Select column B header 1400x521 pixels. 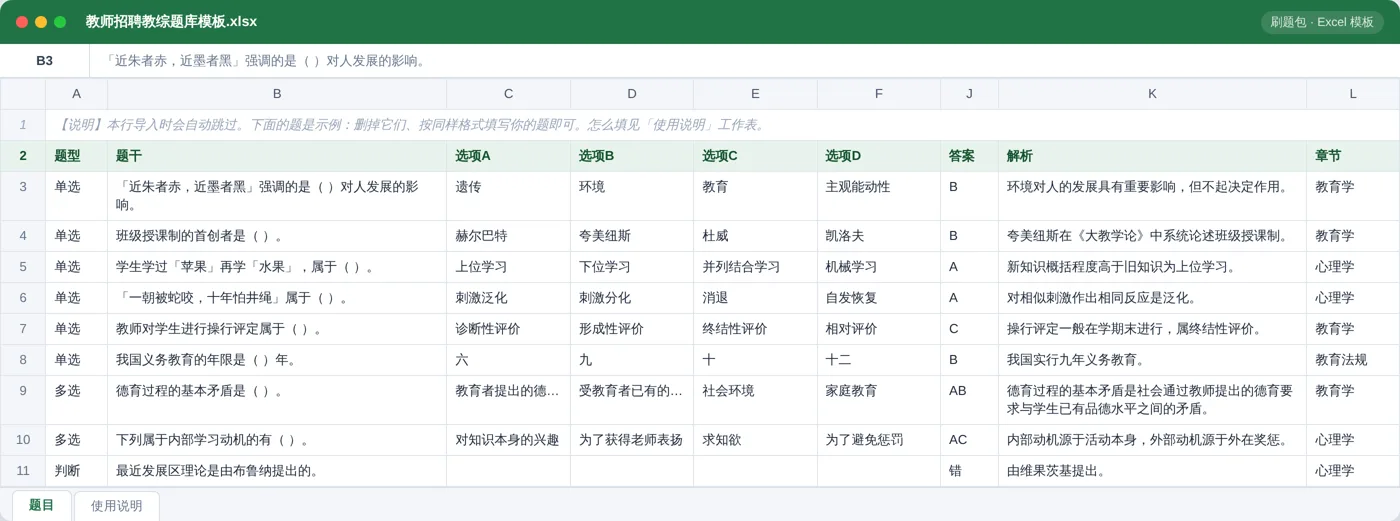pyautogui.click(x=277, y=94)
